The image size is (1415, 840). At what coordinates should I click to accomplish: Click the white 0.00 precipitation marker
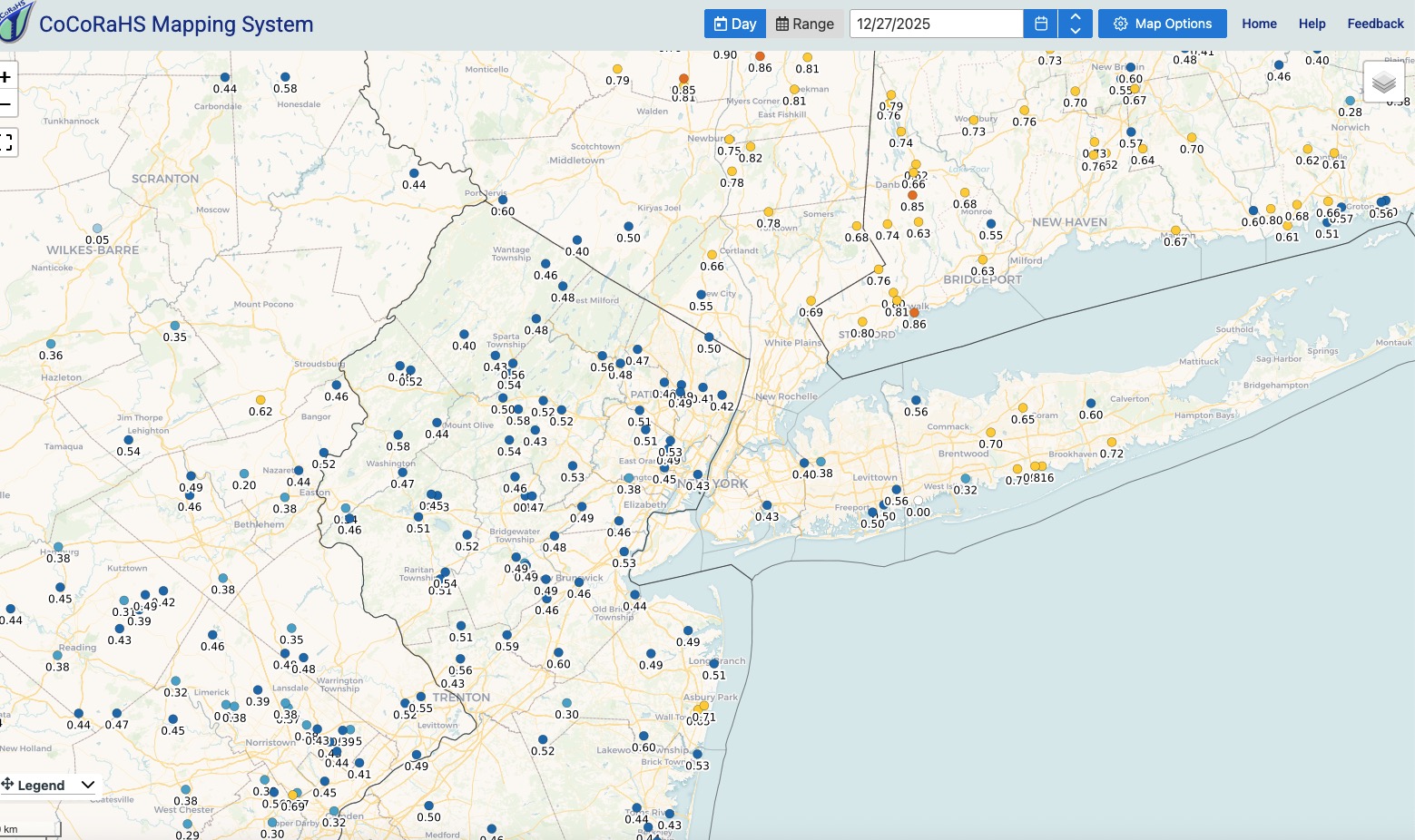click(918, 501)
